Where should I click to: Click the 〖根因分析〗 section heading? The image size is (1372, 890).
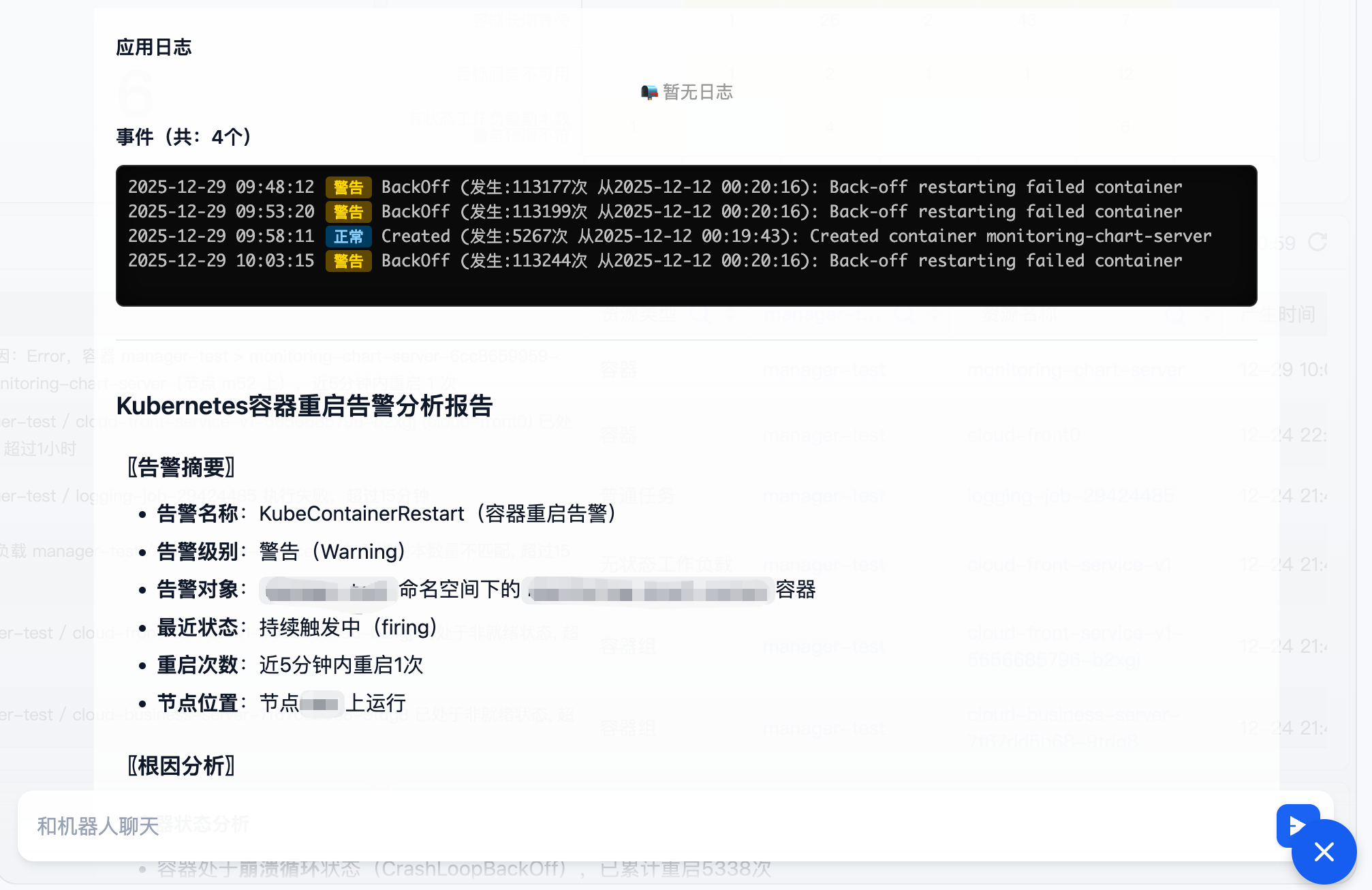tap(181, 766)
